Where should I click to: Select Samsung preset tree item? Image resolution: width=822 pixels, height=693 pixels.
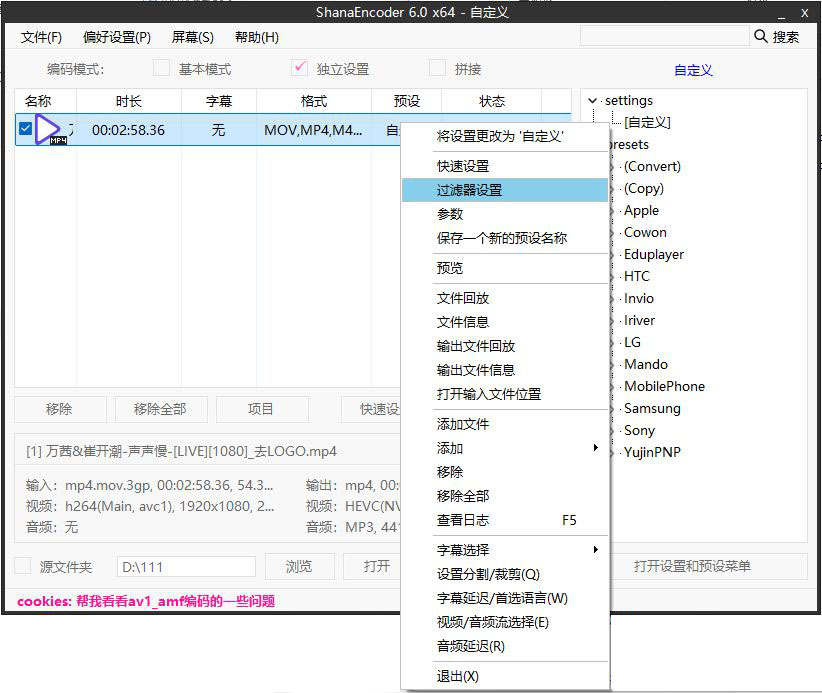tap(652, 408)
